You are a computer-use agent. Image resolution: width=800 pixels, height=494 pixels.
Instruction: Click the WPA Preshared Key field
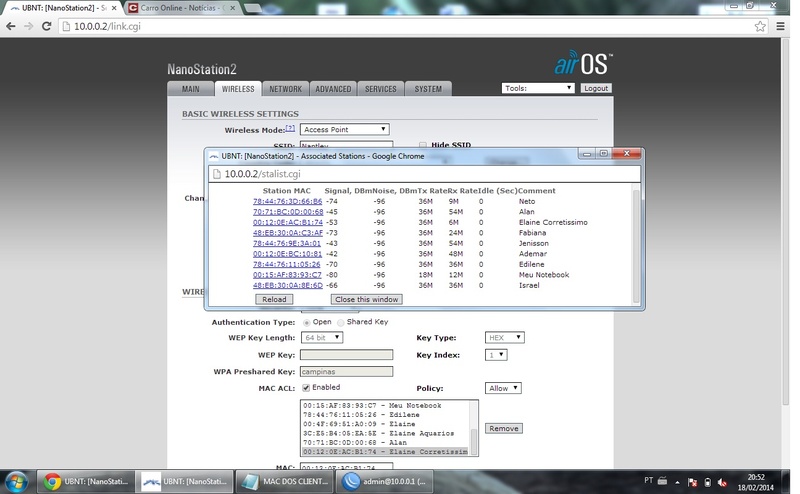coord(346,372)
